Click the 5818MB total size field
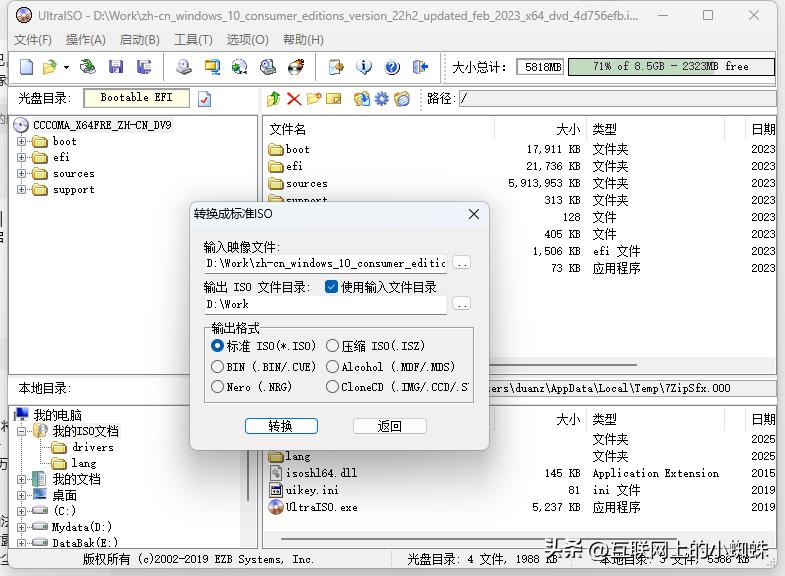 [541, 67]
